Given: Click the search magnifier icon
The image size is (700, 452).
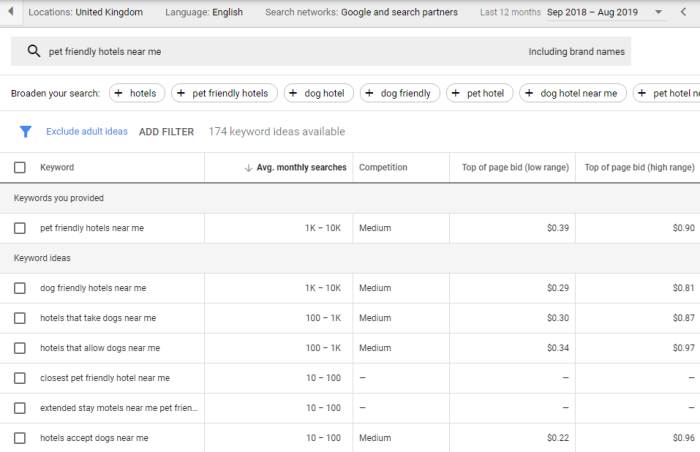Looking at the screenshot, I should (34, 52).
